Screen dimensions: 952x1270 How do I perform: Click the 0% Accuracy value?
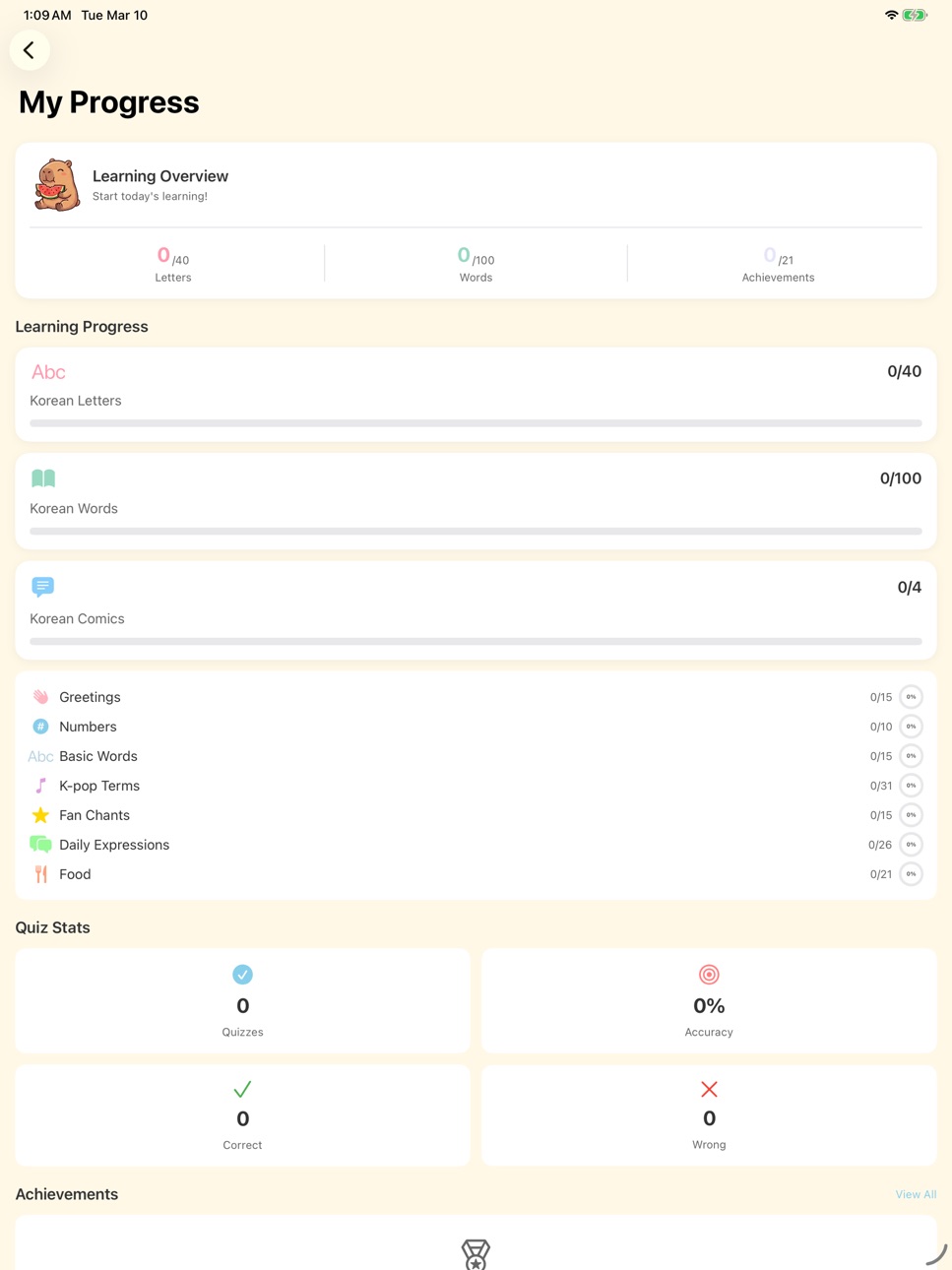[x=709, y=1006]
